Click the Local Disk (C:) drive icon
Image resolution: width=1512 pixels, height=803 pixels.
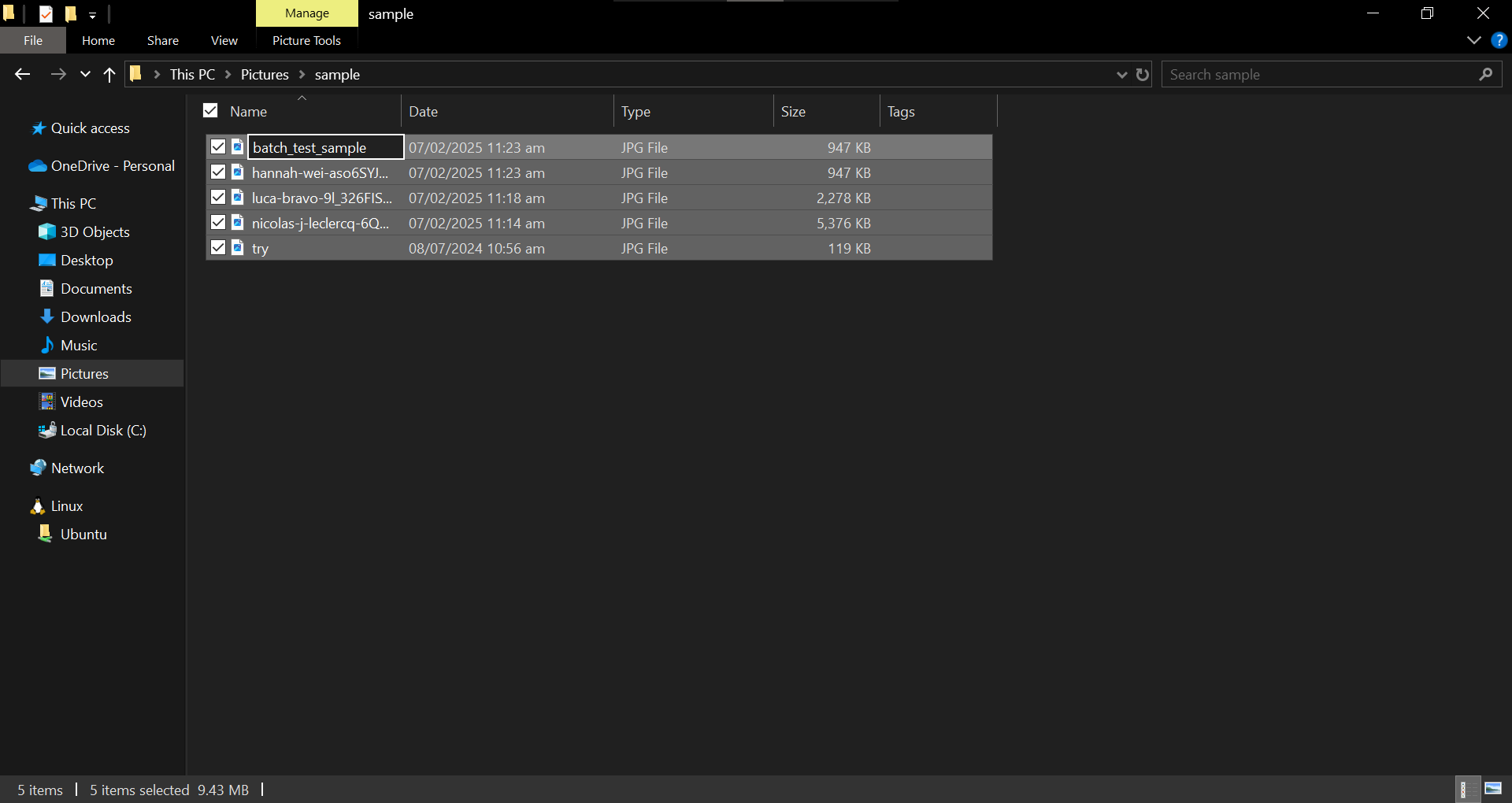47,430
